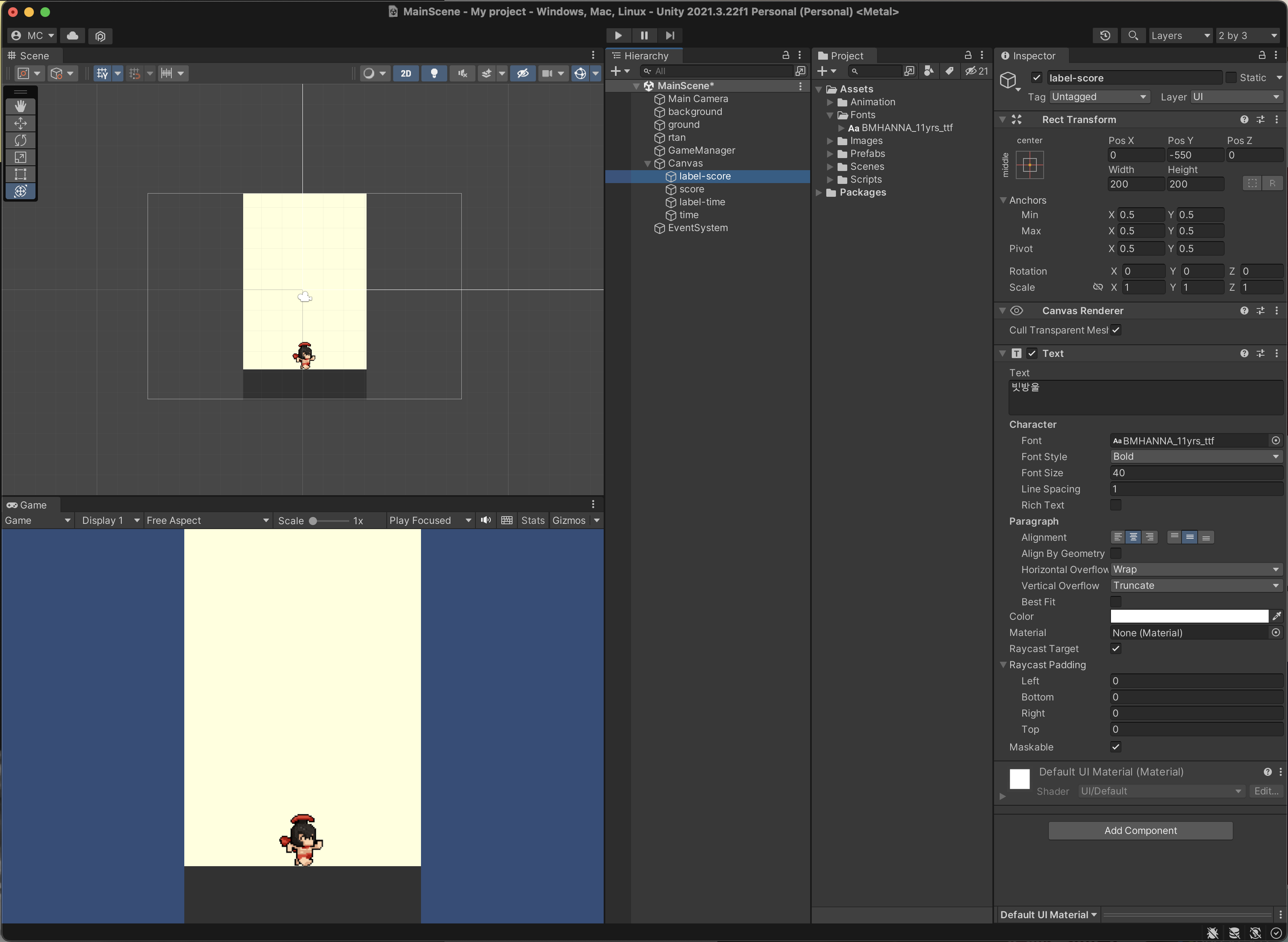Uncheck the label-score active checkbox
The image size is (1288, 942).
tap(1036, 77)
